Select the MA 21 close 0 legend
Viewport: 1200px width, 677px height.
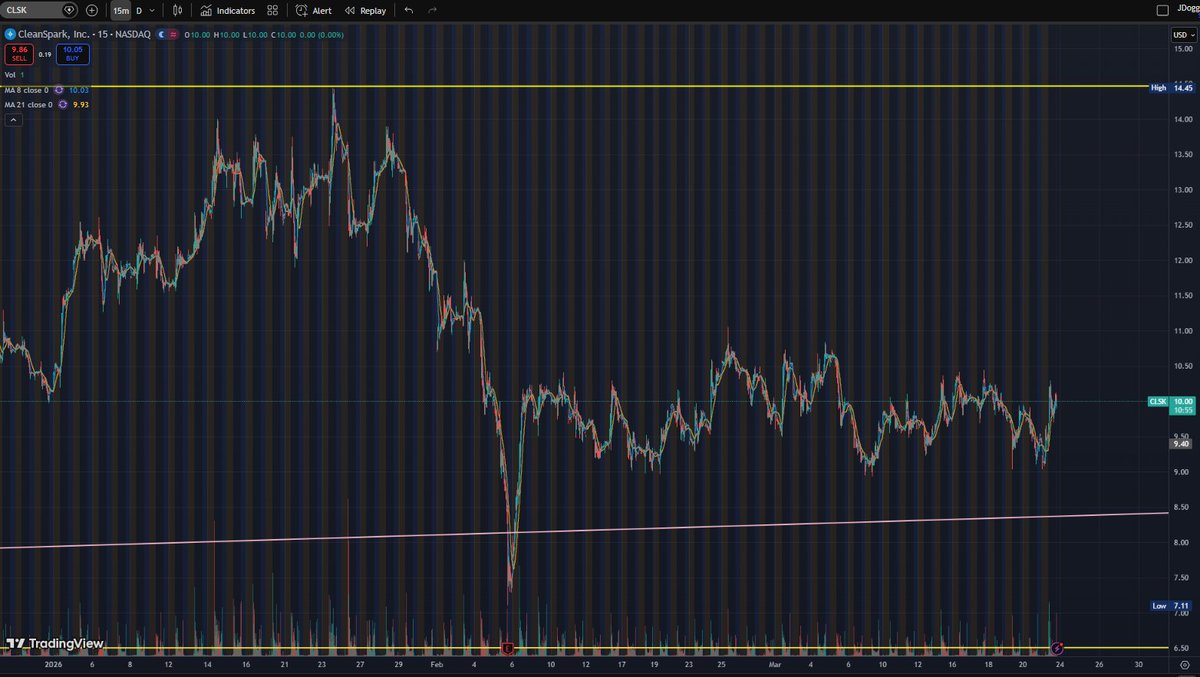(29, 104)
